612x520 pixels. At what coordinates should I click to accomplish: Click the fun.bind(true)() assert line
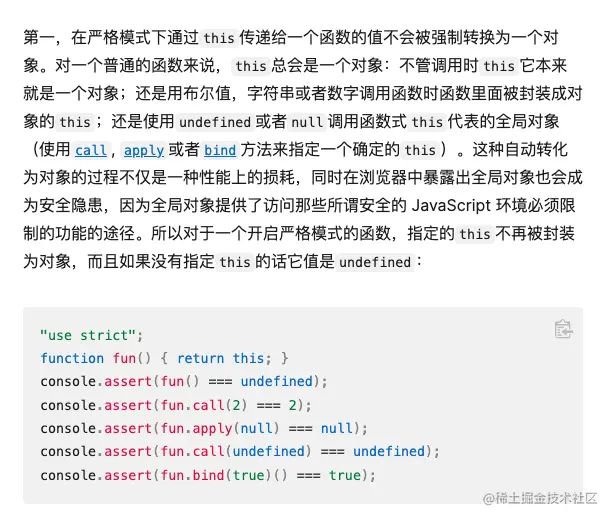pyautogui.click(x=208, y=475)
